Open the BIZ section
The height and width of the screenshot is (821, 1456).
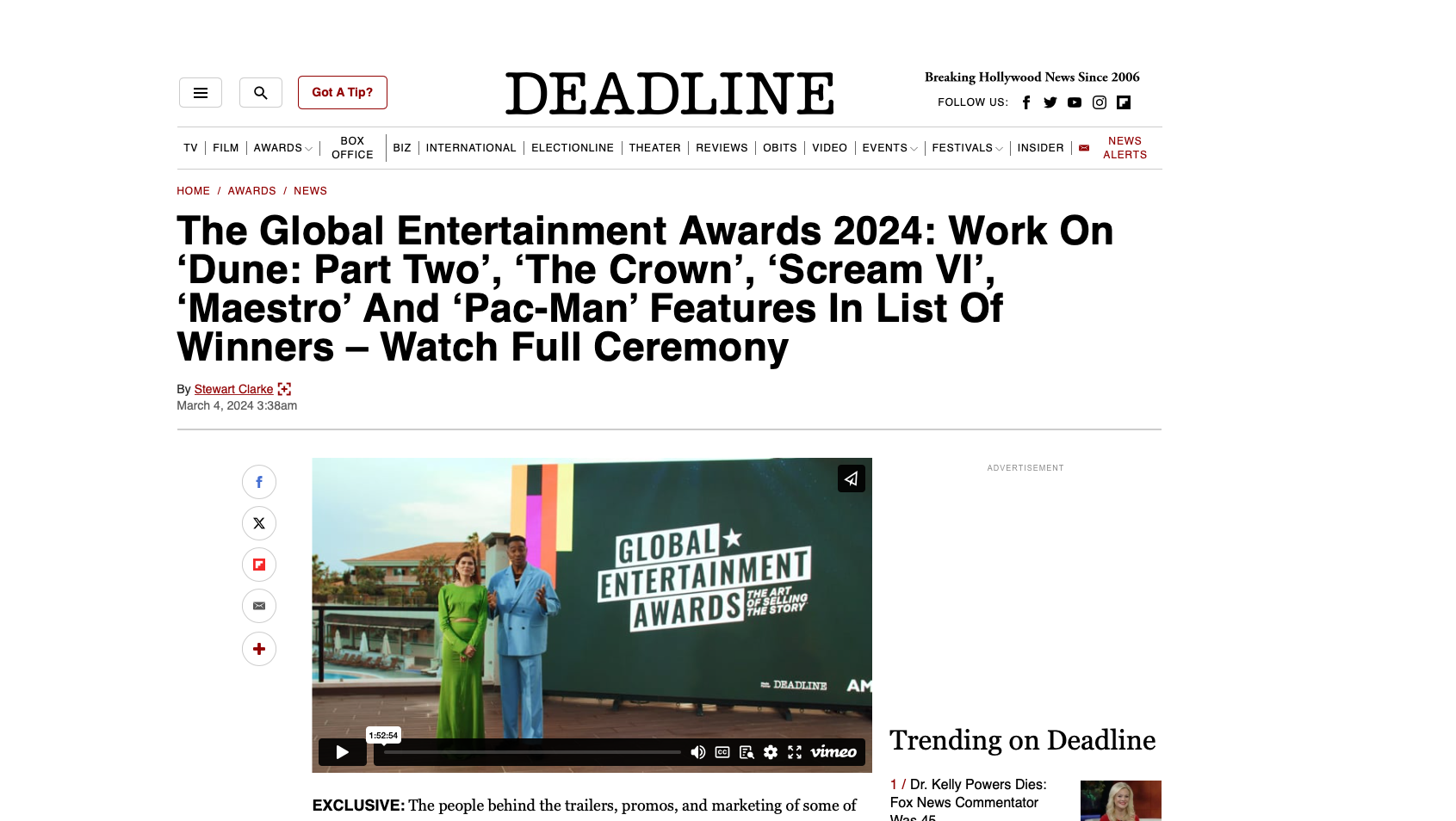[x=402, y=148]
